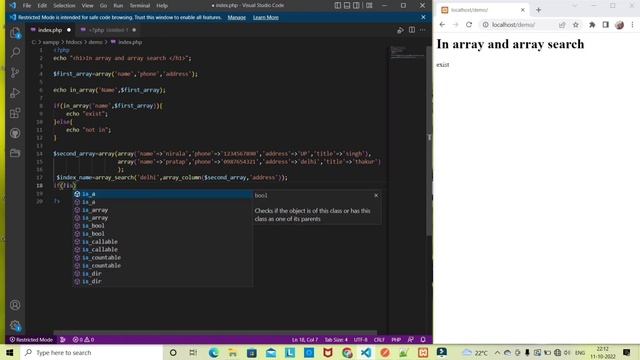Open the More Actions editor menu

(423, 30)
